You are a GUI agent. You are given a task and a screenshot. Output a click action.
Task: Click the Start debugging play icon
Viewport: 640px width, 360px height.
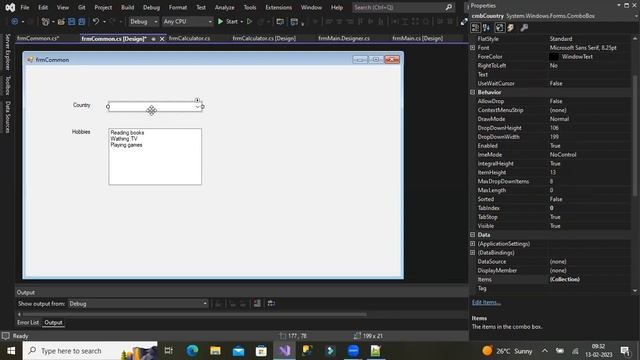220,21
